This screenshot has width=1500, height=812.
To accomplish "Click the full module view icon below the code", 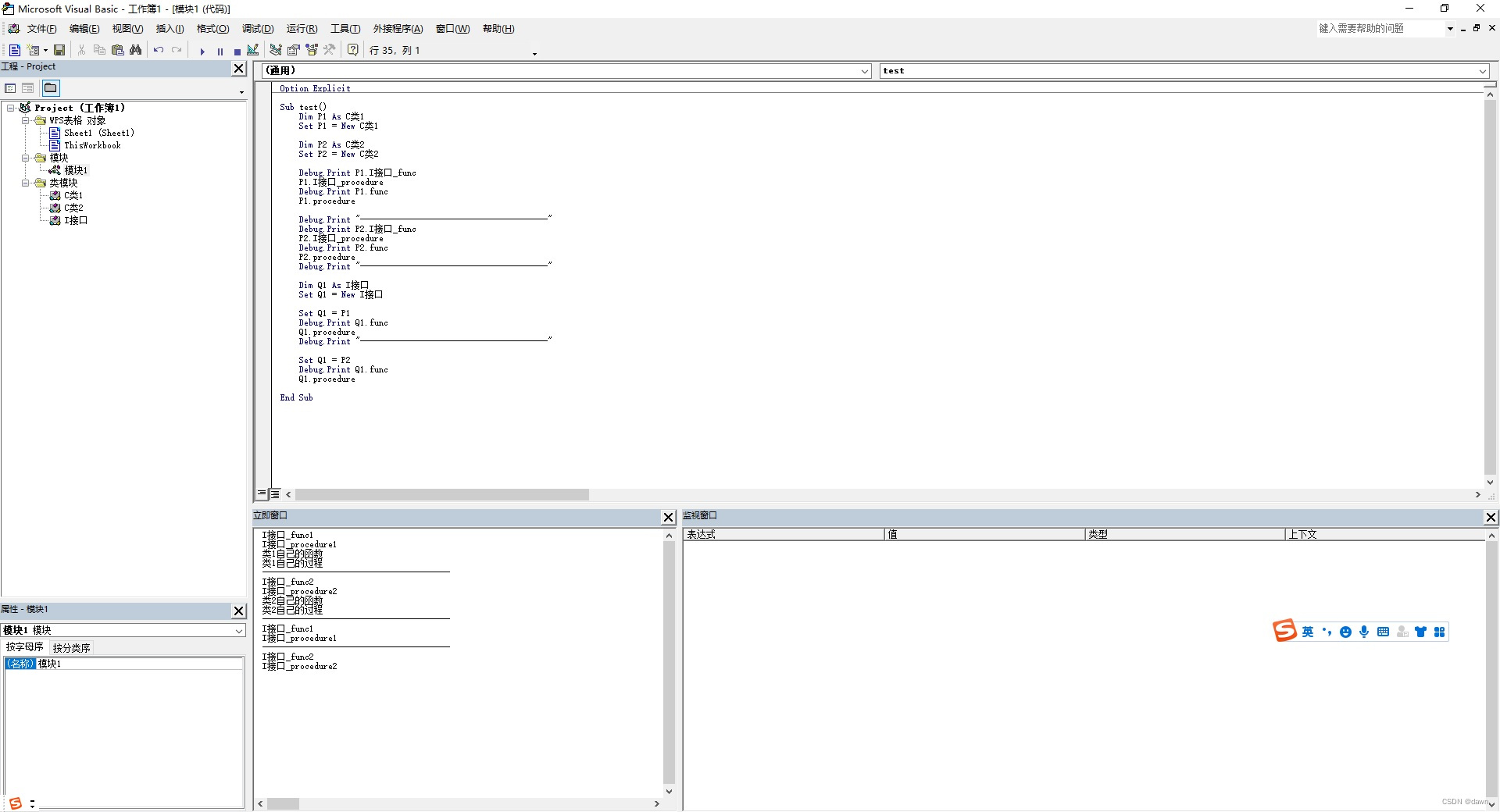I will pyautogui.click(x=275, y=493).
